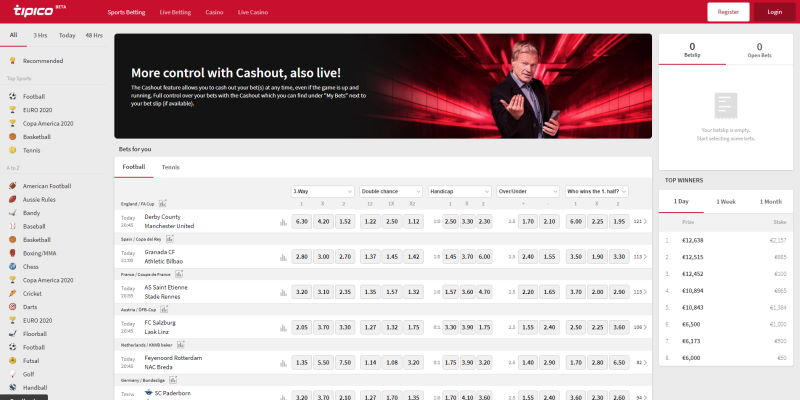Select the Darts icon in sidebar
Image resolution: width=800 pixels, height=400 pixels.
click(13, 306)
